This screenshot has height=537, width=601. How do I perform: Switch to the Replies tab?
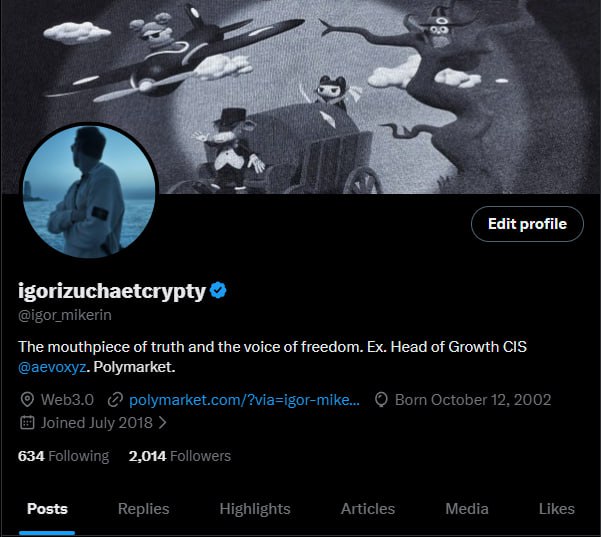coord(143,509)
